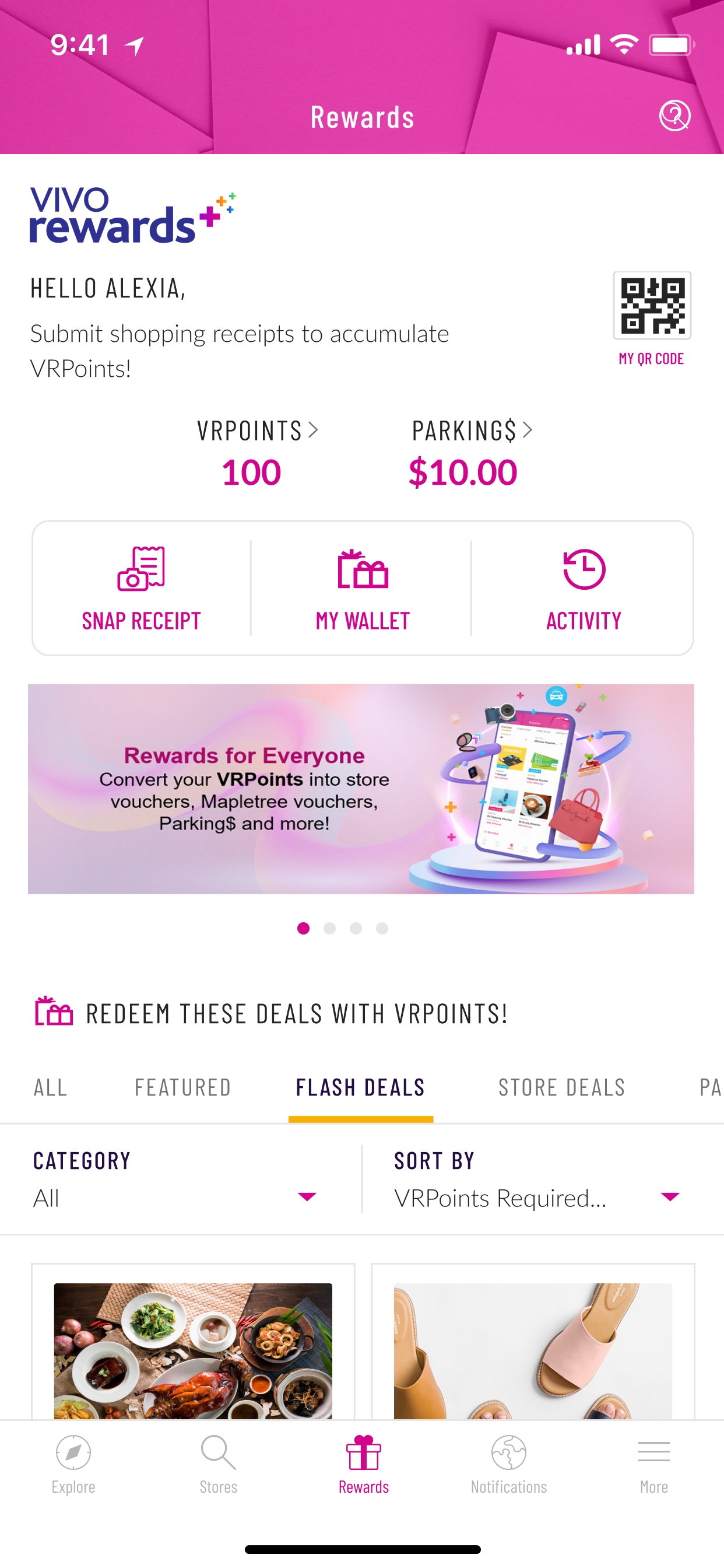Switch to Featured deals tab

point(182,1087)
